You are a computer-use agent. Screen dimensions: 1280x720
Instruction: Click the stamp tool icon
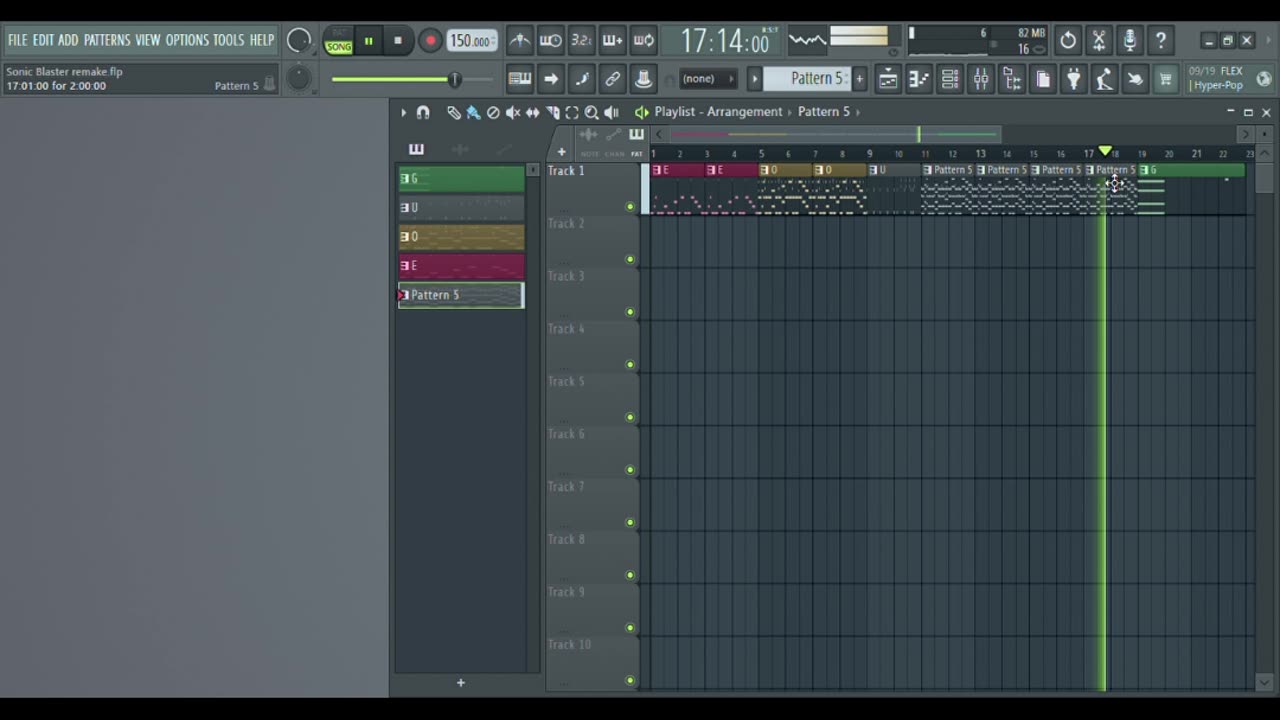(644, 79)
